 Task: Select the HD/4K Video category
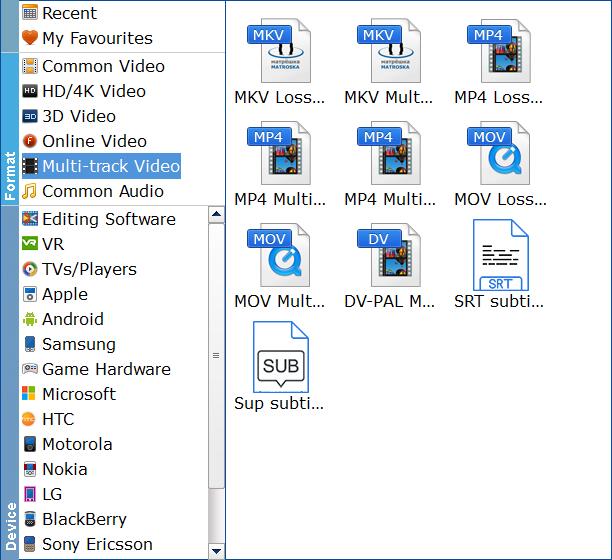point(84,91)
